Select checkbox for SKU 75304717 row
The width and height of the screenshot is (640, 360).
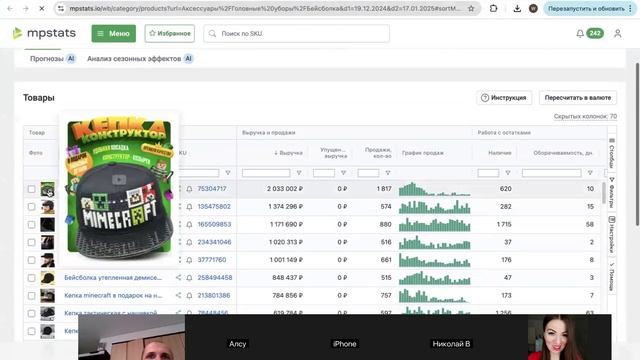point(31,189)
